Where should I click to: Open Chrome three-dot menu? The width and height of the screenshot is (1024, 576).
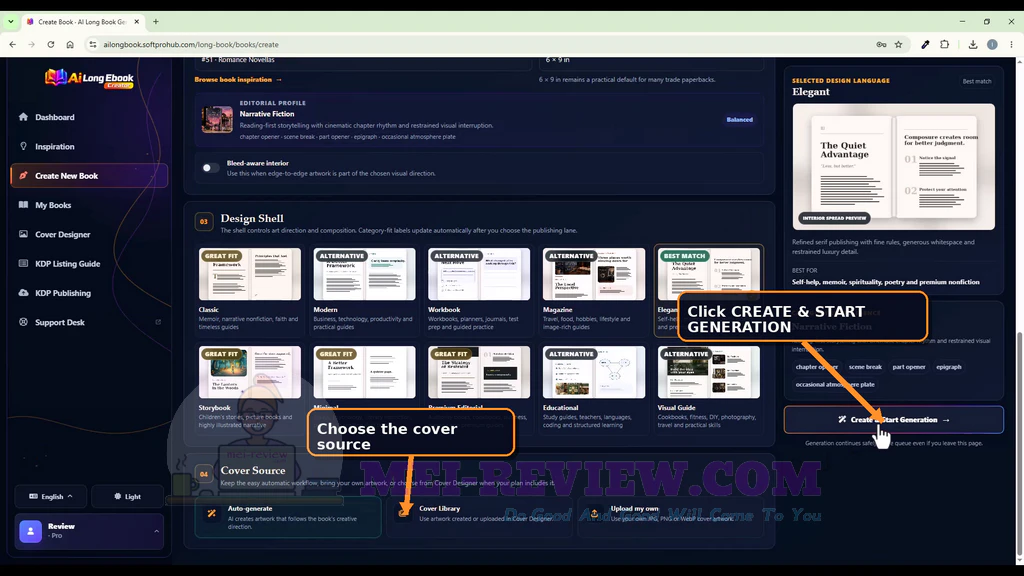coord(1012,44)
